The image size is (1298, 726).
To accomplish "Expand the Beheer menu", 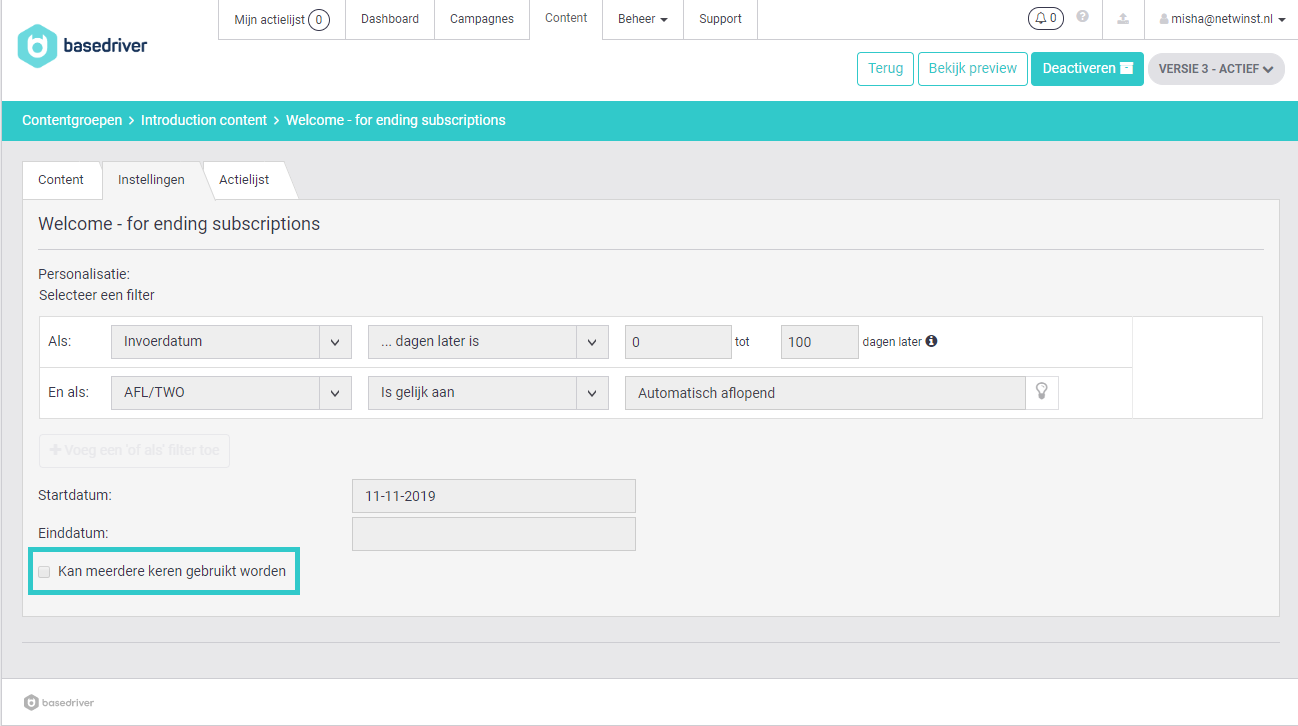I will pyautogui.click(x=643, y=19).
